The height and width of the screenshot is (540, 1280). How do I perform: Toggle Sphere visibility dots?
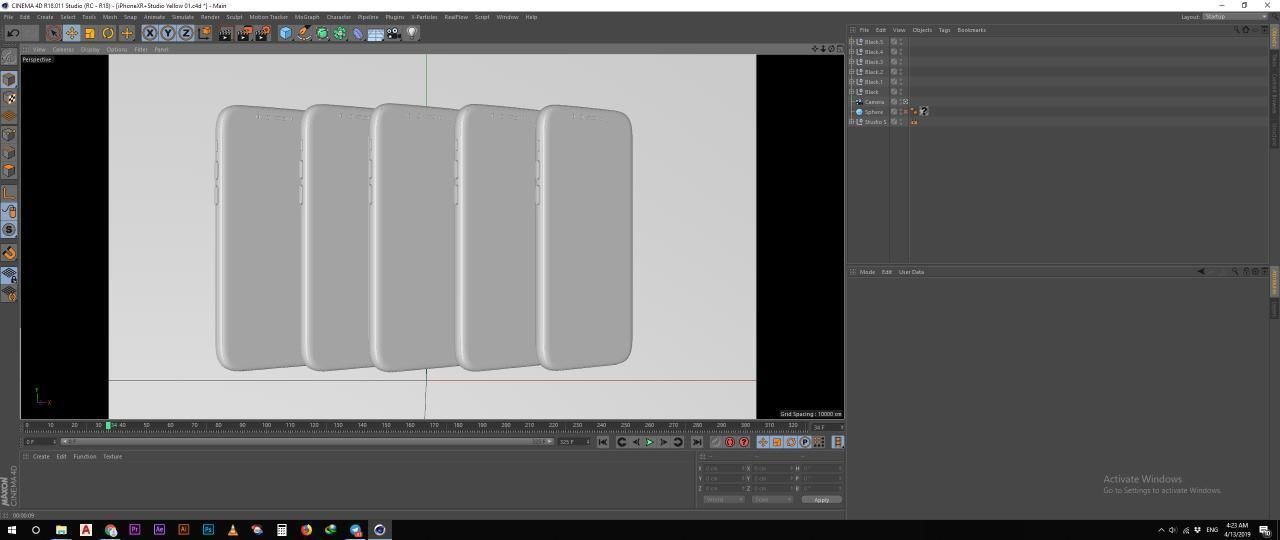pos(901,112)
